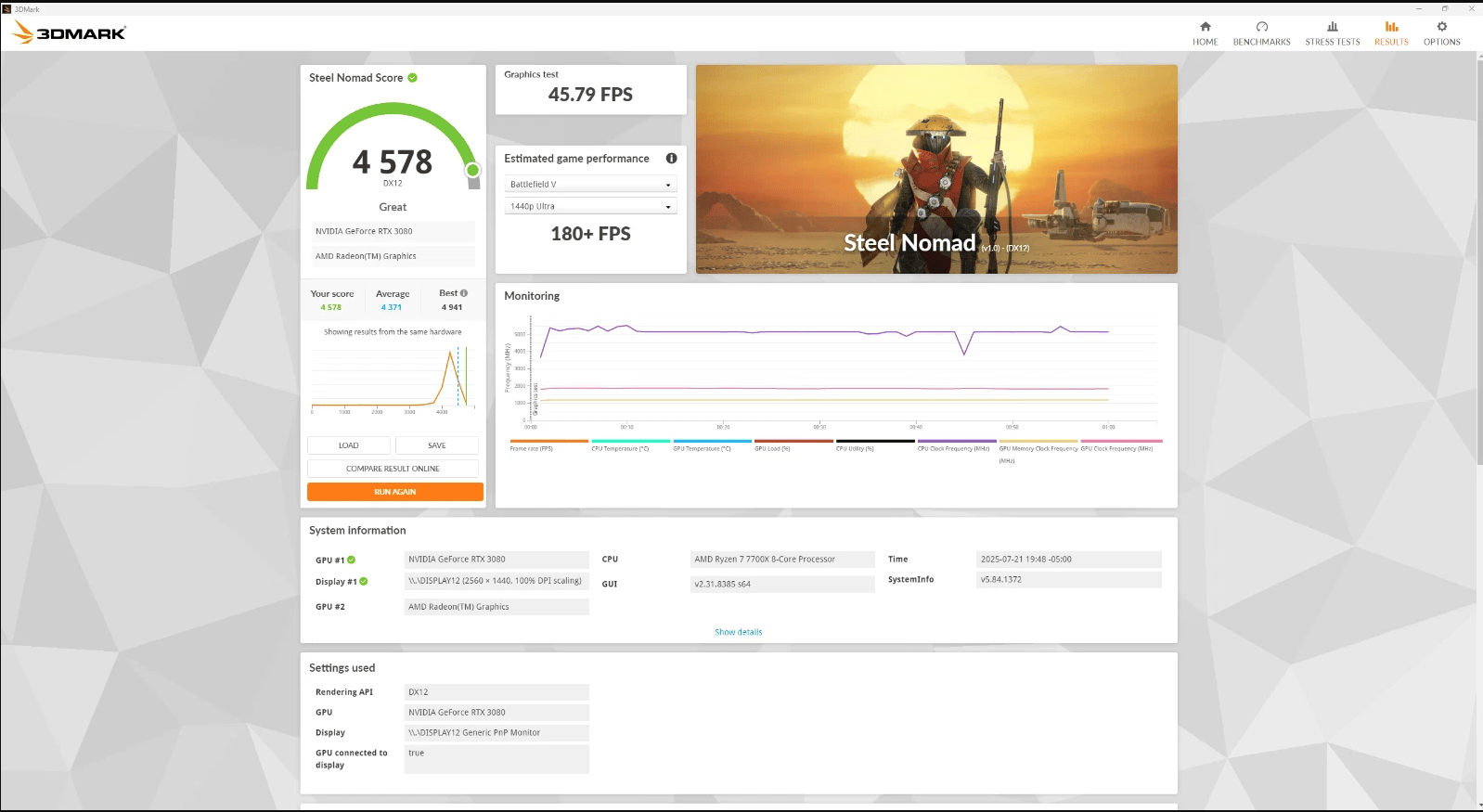1483x812 pixels.
Task: Click Compare Result Online button
Action: coord(393,469)
